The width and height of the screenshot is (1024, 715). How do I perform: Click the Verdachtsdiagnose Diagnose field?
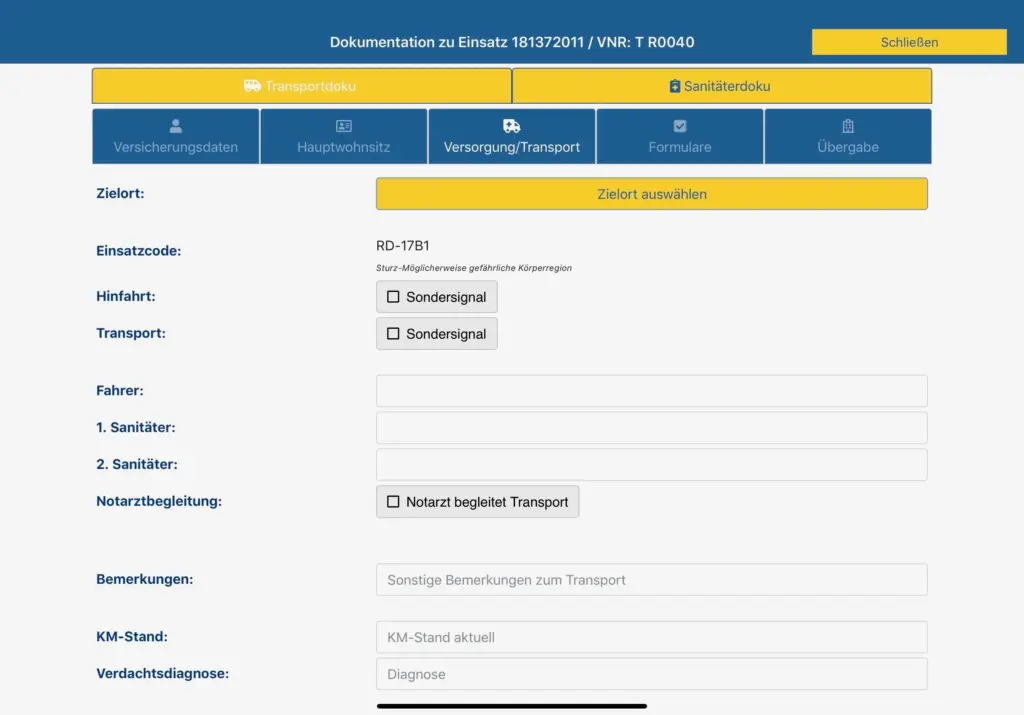(651, 674)
